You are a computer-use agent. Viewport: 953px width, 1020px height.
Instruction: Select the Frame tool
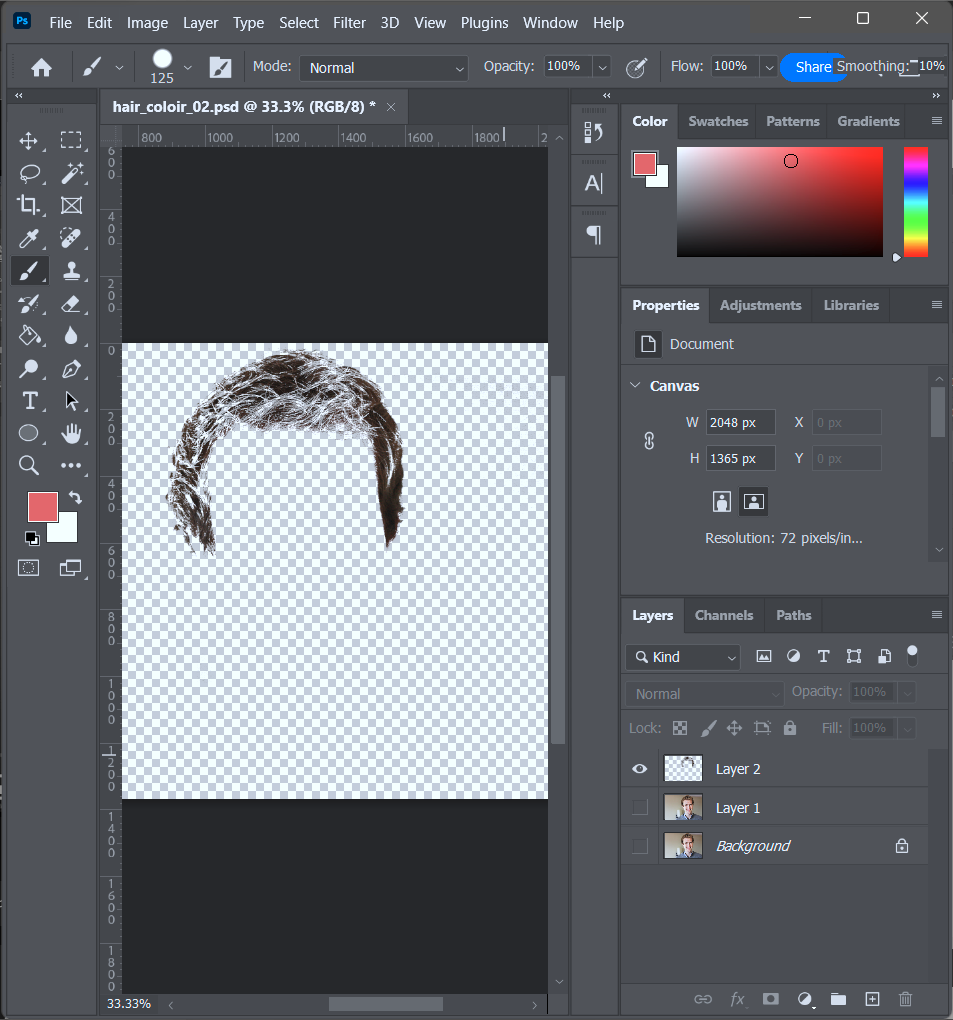point(71,206)
